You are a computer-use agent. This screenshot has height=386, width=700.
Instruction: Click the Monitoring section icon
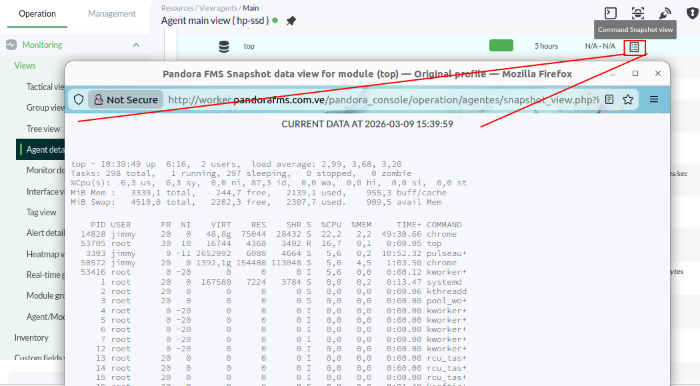(x=11, y=45)
